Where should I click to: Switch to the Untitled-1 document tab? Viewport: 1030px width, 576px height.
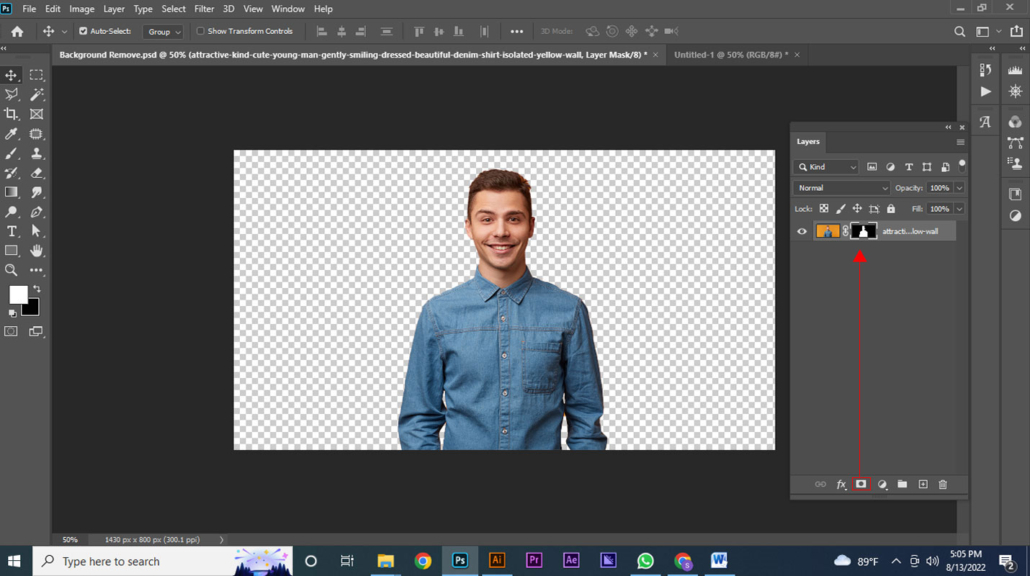(730, 55)
